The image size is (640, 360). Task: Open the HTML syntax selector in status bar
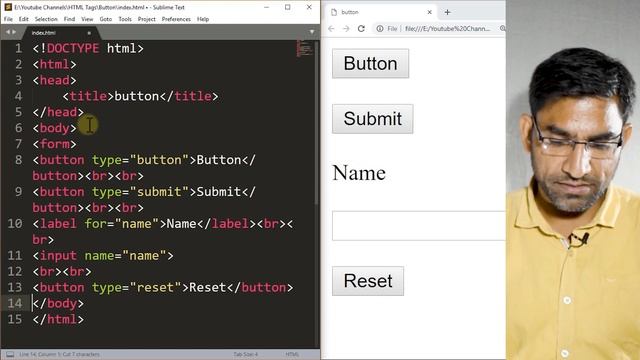click(292, 354)
